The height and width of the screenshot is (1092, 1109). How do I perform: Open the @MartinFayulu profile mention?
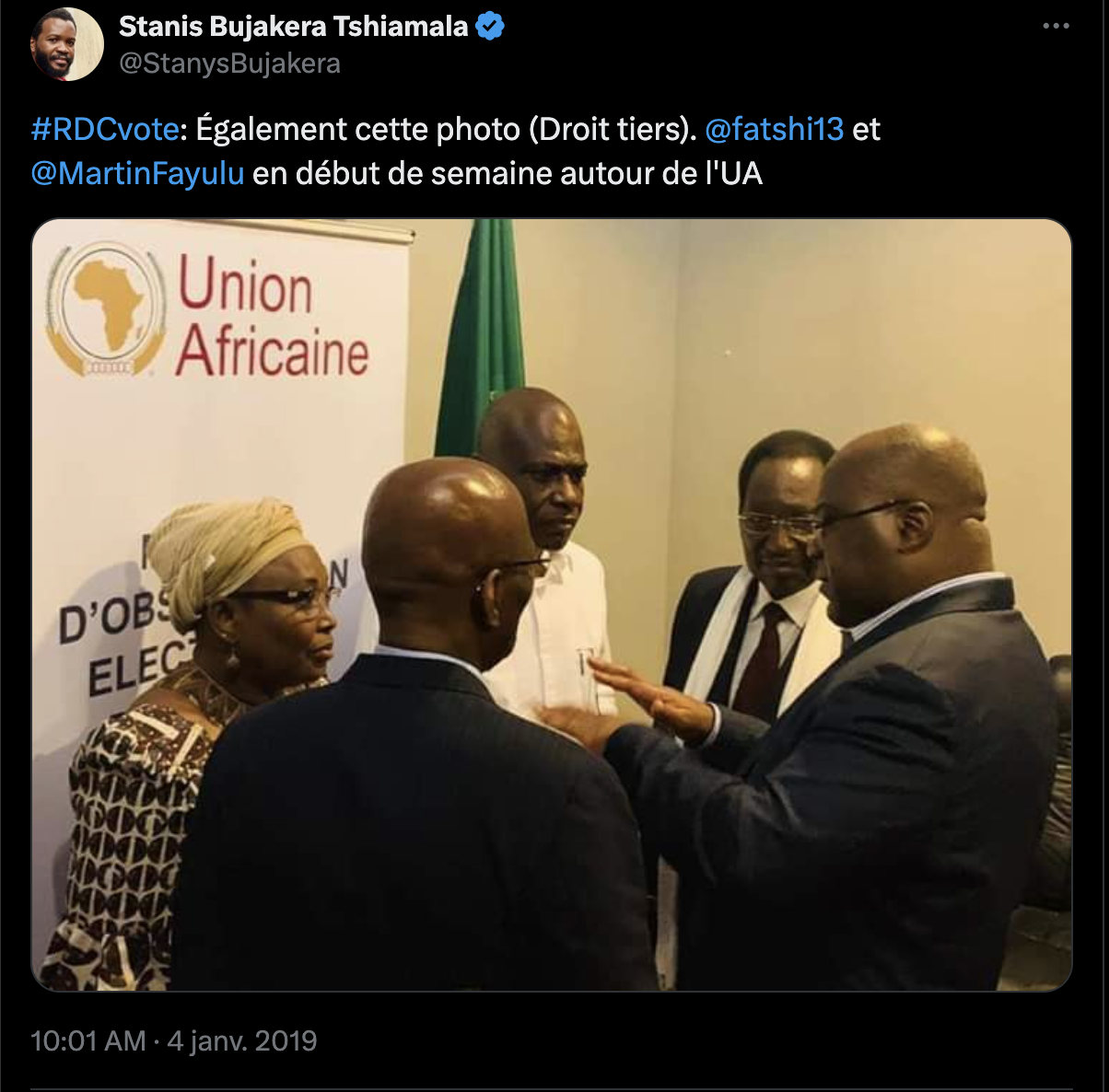137,173
